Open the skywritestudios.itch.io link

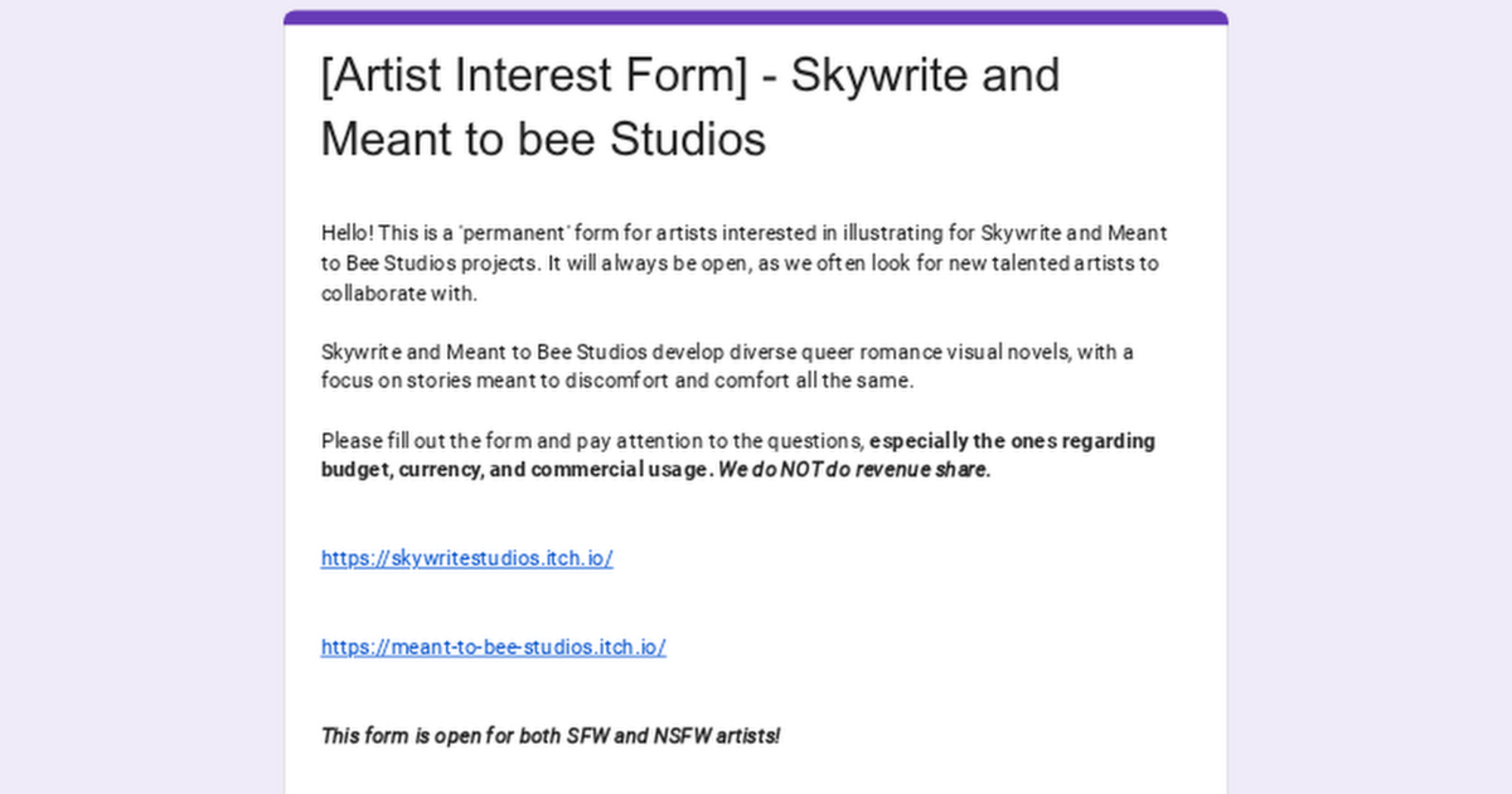(x=466, y=558)
